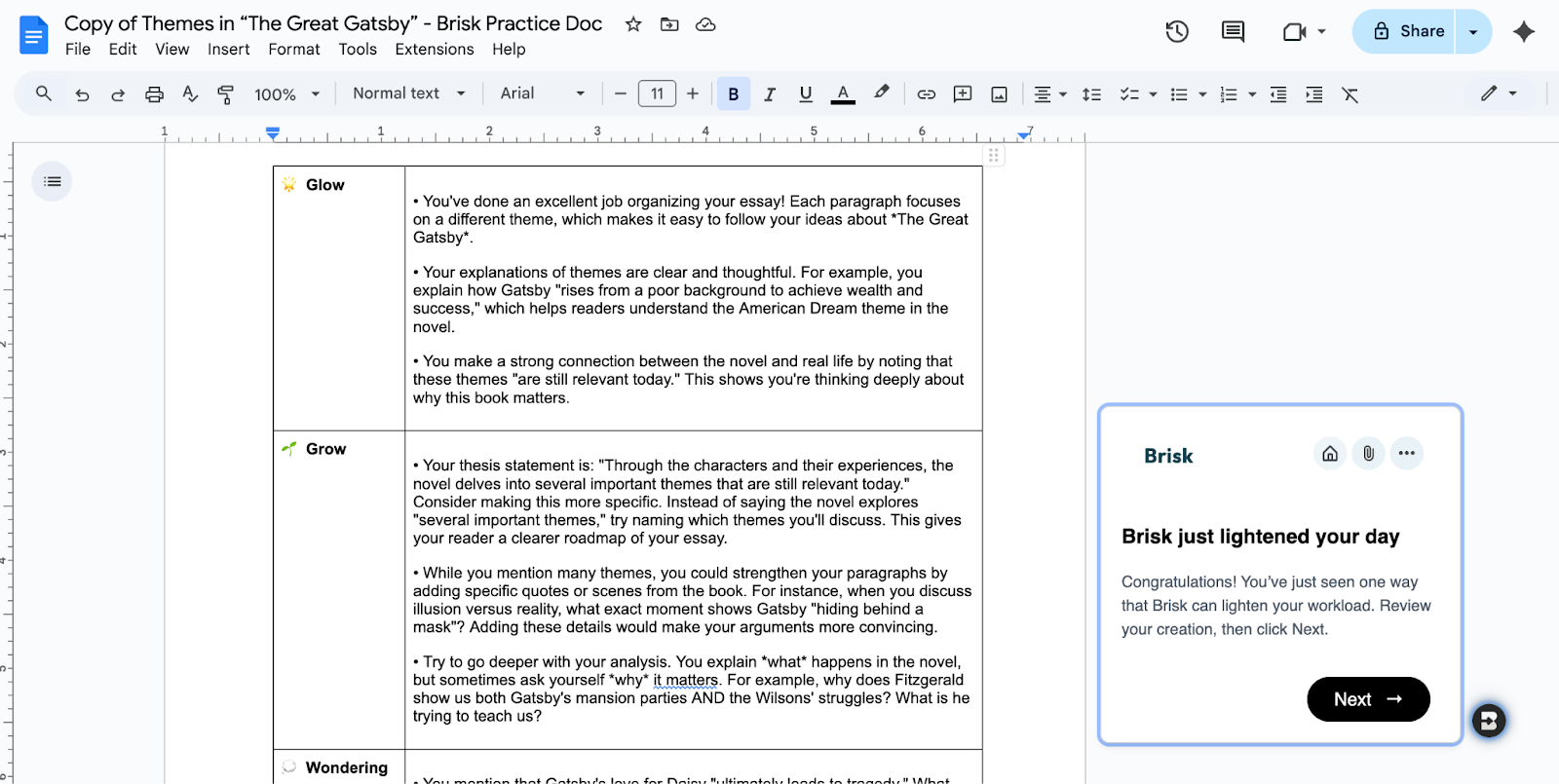Expand numbered list options arrow
The width and height of the screenshot is (1559, 784).
point(1252,94)
